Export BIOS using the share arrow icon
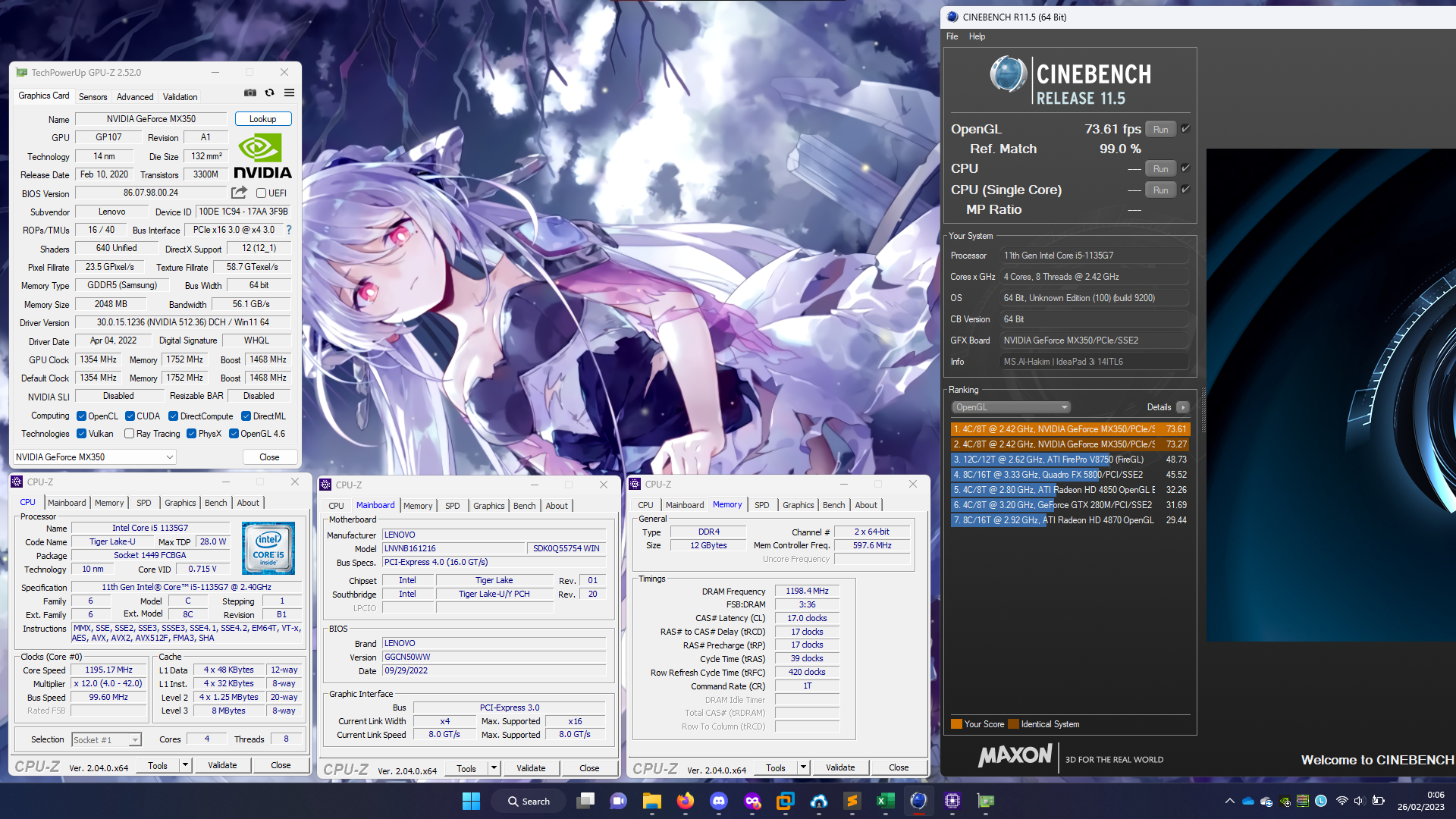The height and width of the screenshot is (819, 1456). 240,193
